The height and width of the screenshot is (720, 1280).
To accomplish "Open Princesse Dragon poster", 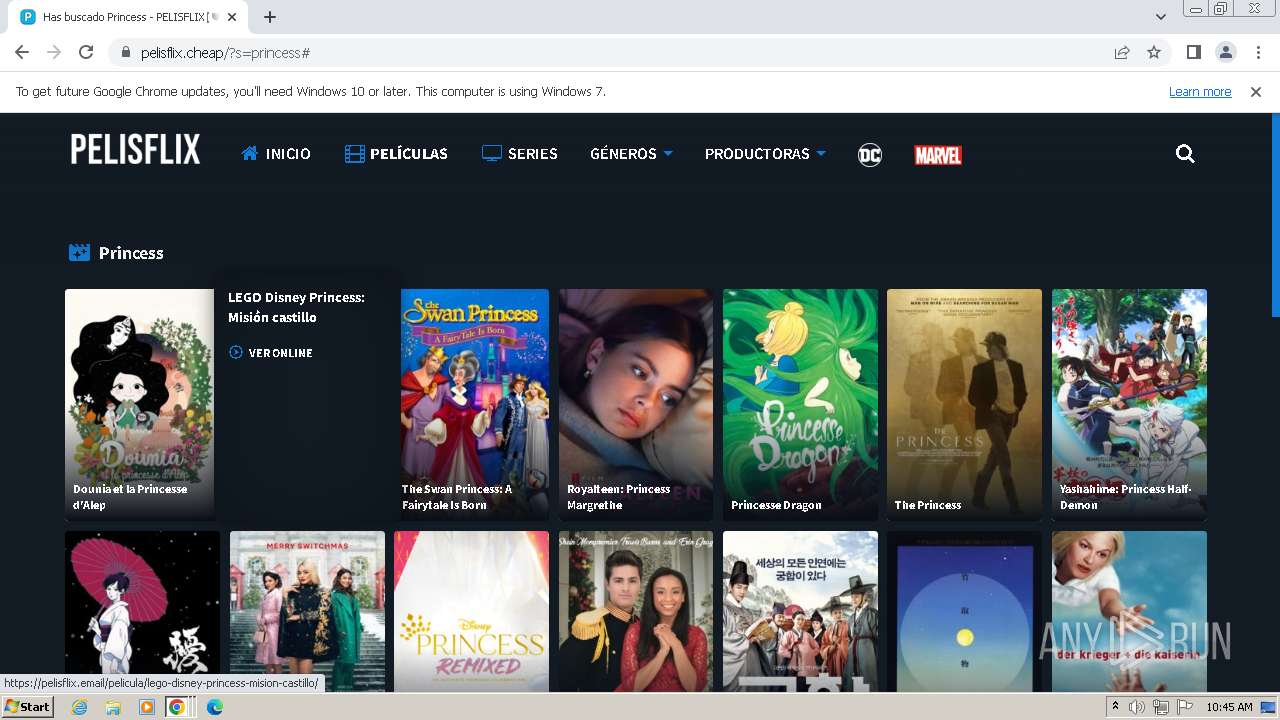I will click(x=800, y=404).
